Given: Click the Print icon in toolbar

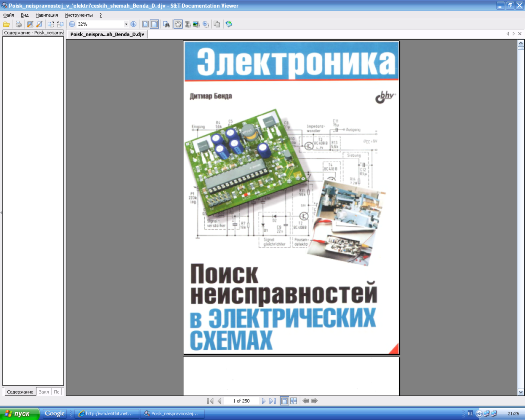Looking at the screenshot, I should click(x=19, y=24).
